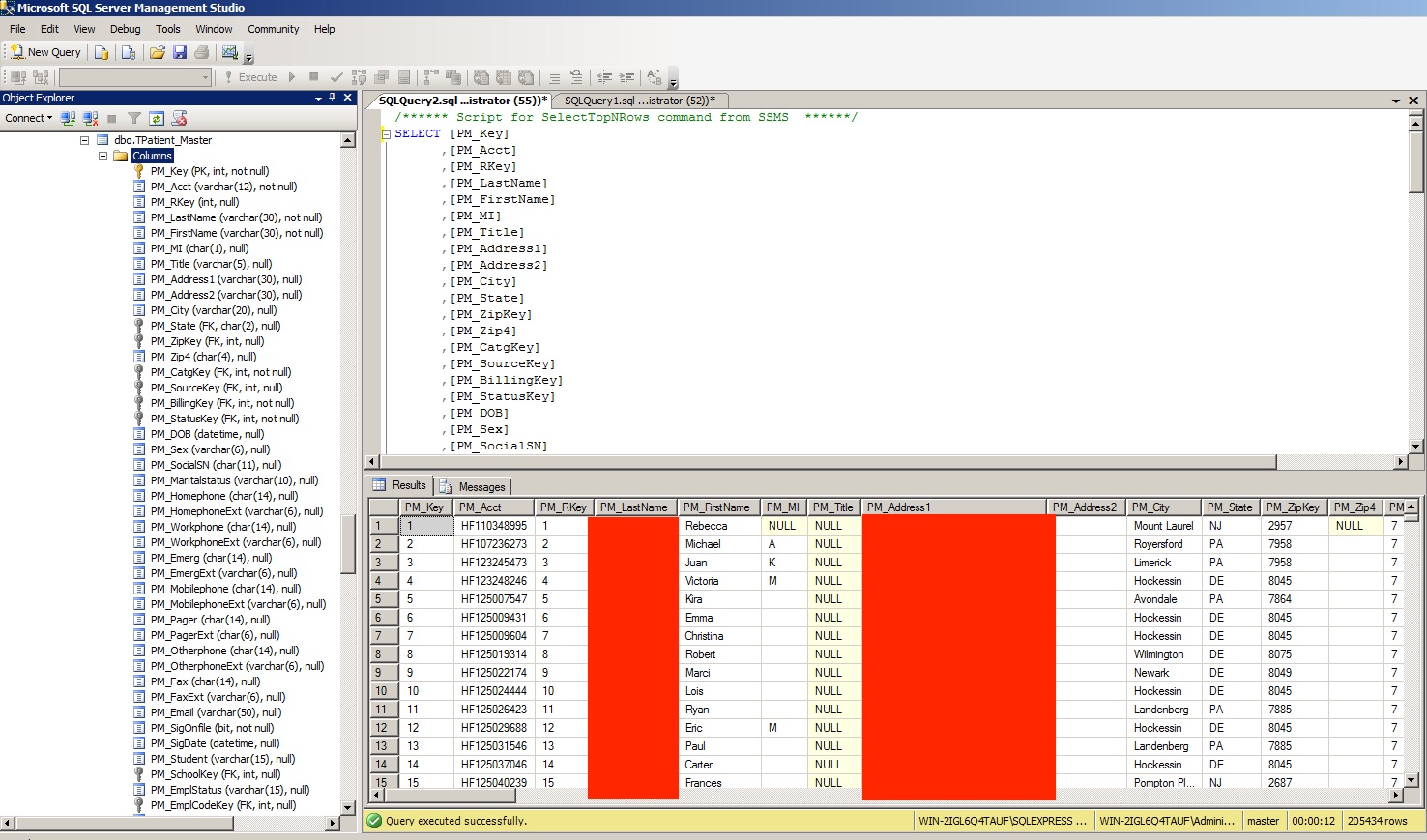1427x840 pixels.
Task: Select Results to File output mode
Action: pyautogui.click(x=525, y=76)
